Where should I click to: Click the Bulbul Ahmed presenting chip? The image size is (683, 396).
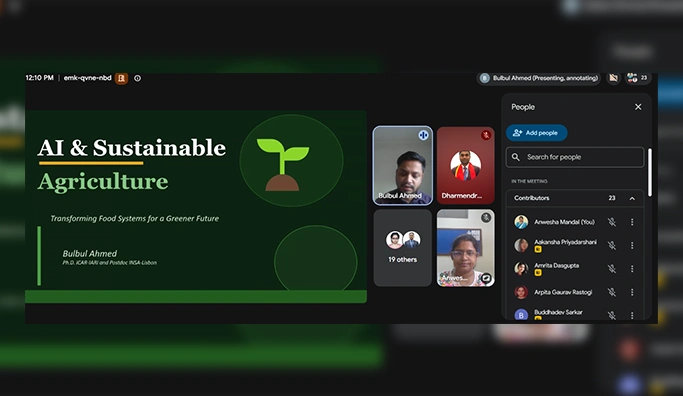[539, 78]
